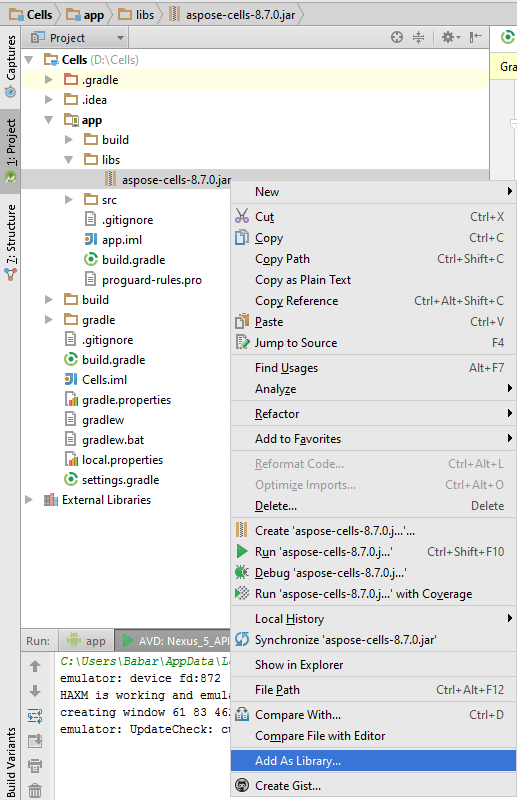Collapse the Cells root project node

(x=29, y=60)
